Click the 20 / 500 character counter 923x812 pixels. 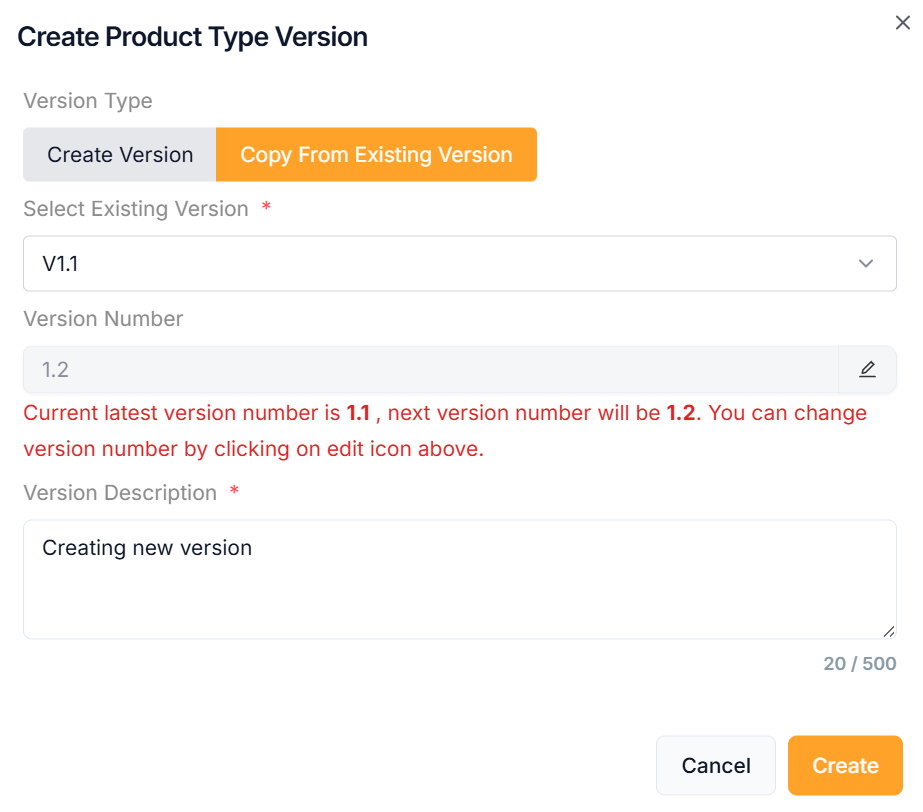tap(859, 664)
